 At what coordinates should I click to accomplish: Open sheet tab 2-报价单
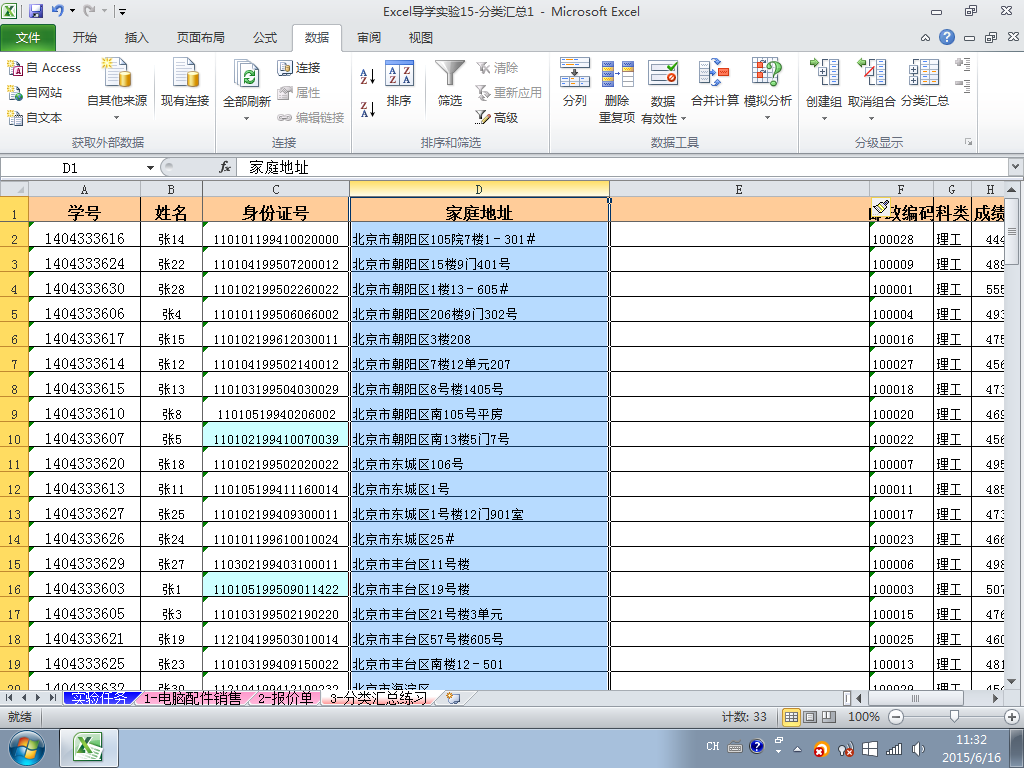(x=285, y=698)
